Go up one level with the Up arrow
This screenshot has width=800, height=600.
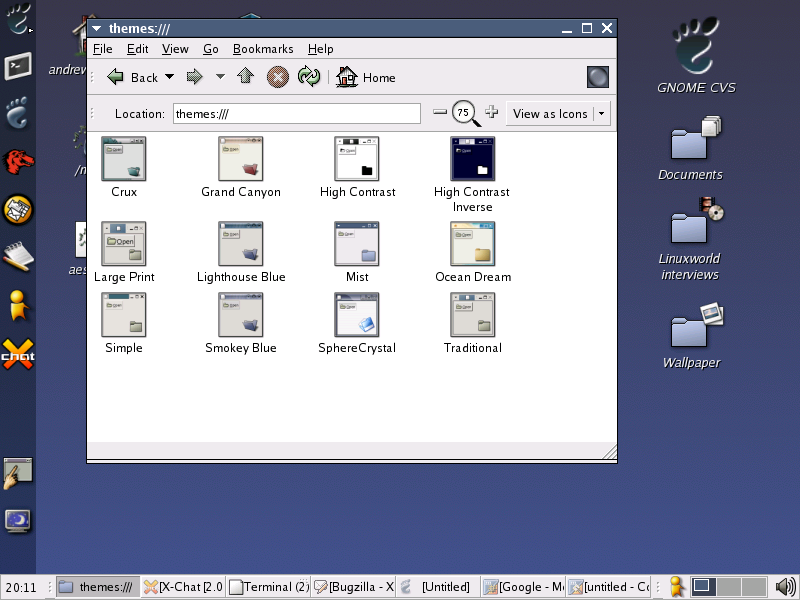(245, 77)
